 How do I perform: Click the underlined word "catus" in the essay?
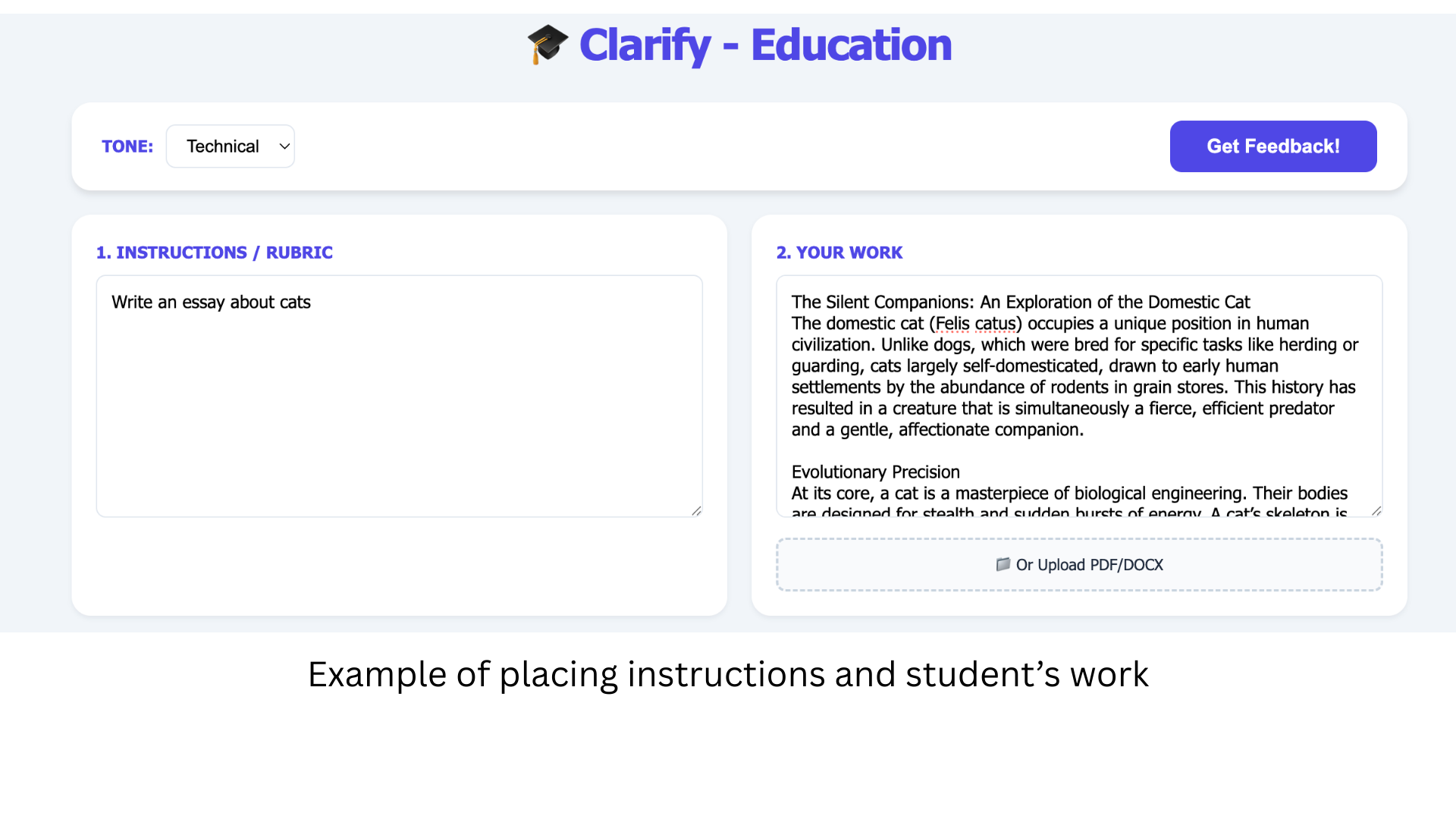tap(995, 324)
